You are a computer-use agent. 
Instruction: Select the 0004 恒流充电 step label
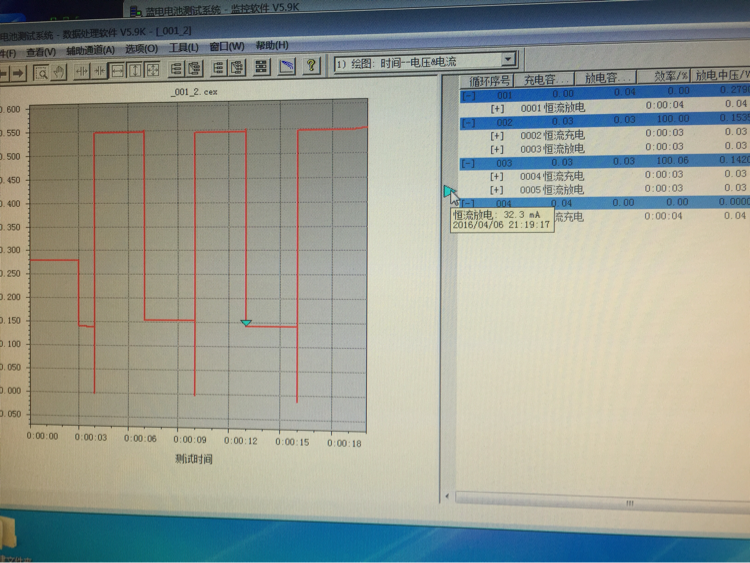tap(552, 177)
